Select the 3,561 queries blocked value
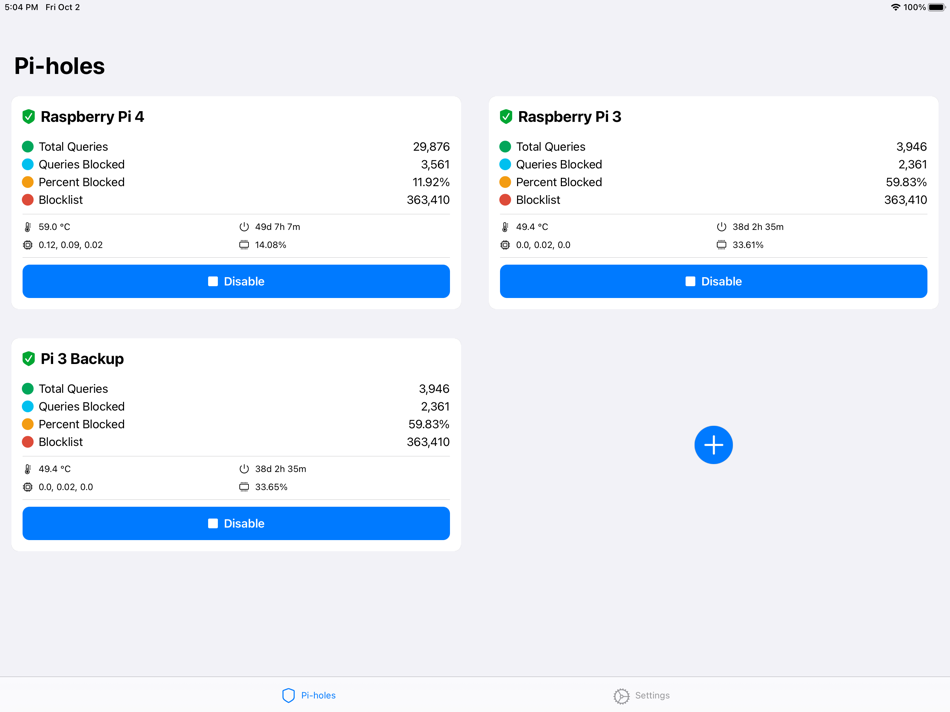Viewport: 950px width, 712px height. tap(436, 164)
